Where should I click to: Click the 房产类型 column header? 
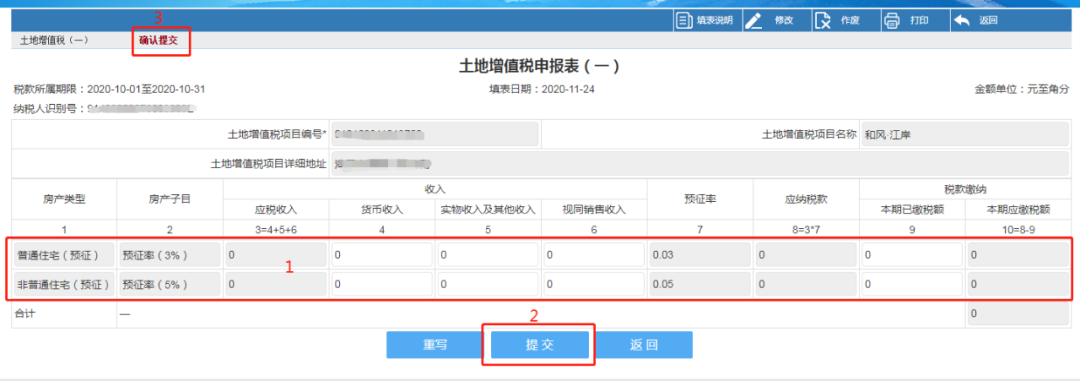(64, 199)
